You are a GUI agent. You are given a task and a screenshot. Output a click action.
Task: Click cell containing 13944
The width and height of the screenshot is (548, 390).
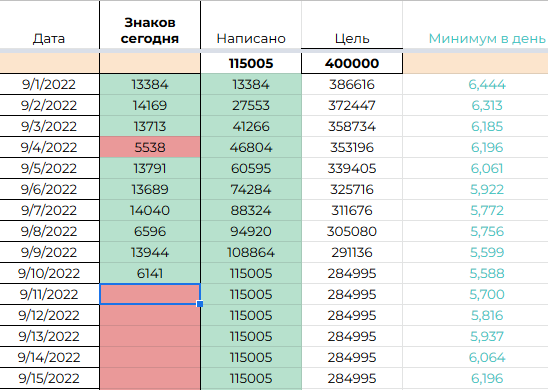[x=150, y=252]
